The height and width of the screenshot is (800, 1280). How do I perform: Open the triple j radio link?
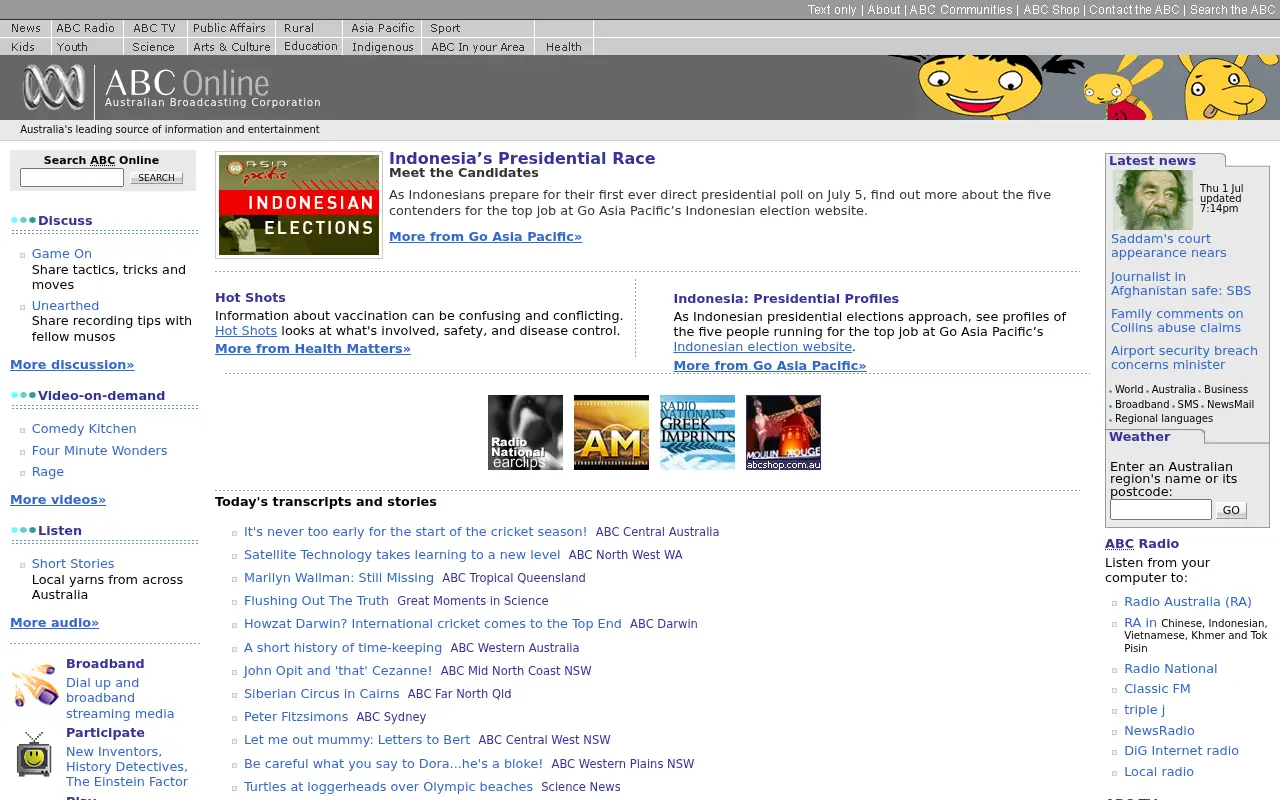click(x=1145, y=710)
